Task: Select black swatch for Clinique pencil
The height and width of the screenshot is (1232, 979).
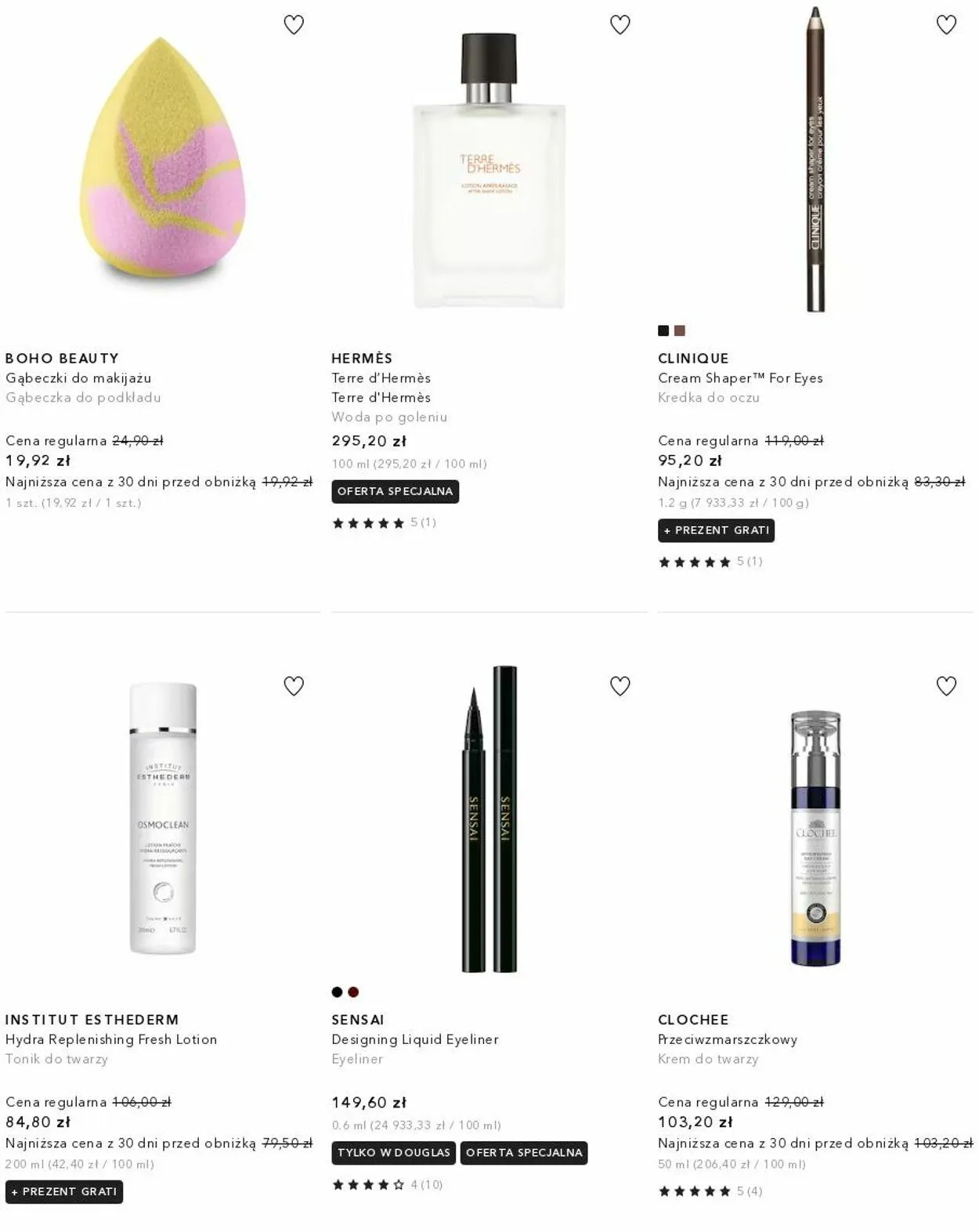Action: pyautogui.click(x=663, y=331)
